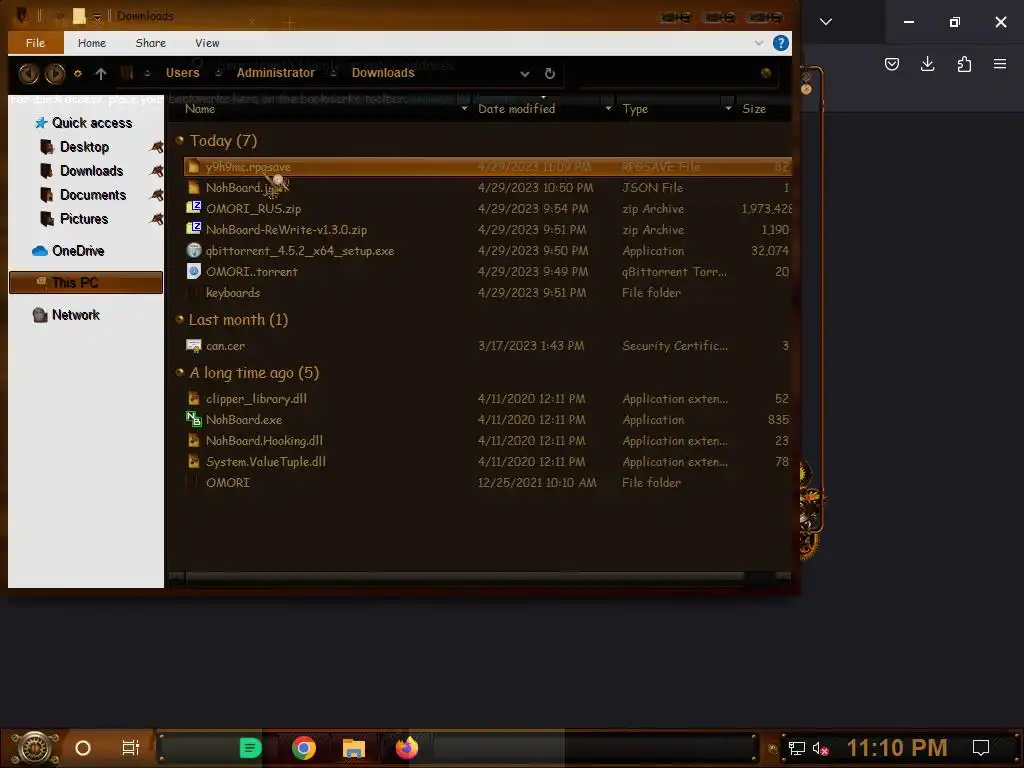1024x768 pixels.
Task: Open Task View on the taskbar
Action: 131,748
